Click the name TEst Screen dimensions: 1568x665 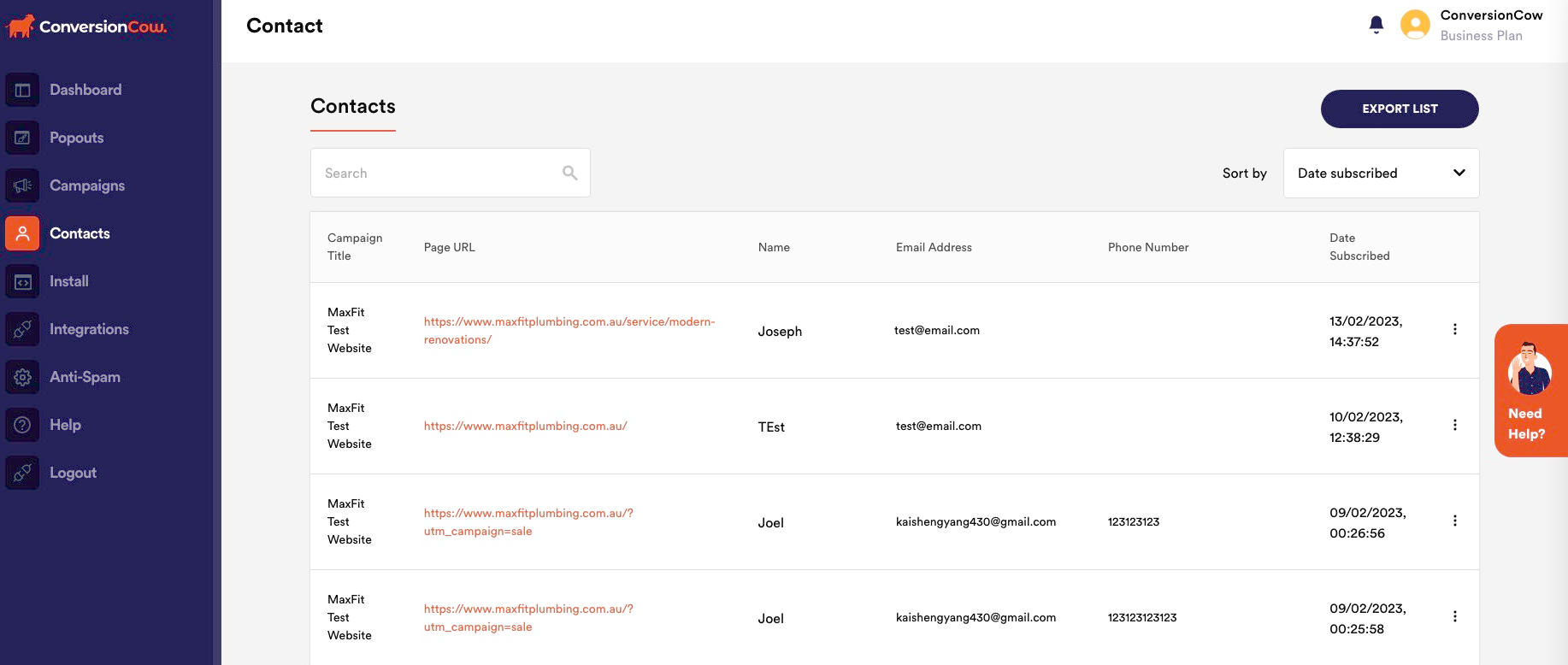pos(771,427)
